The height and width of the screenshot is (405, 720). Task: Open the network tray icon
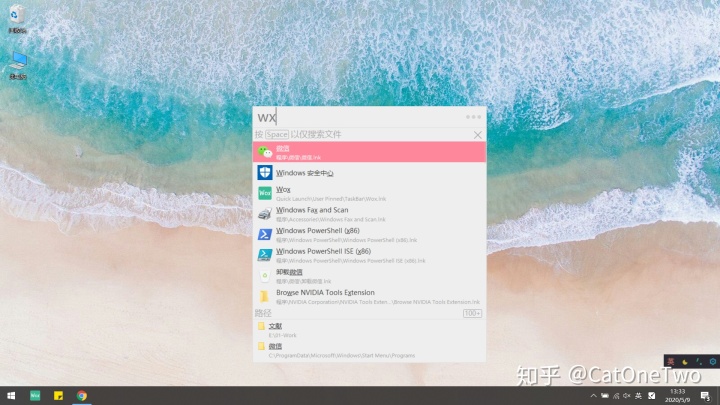616,396
